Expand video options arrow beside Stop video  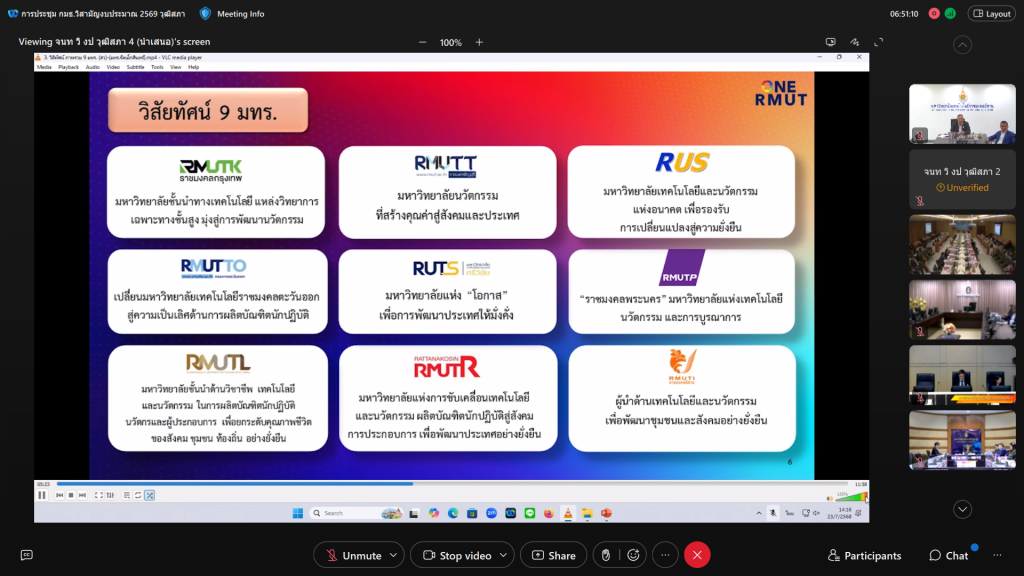point(503,555)
